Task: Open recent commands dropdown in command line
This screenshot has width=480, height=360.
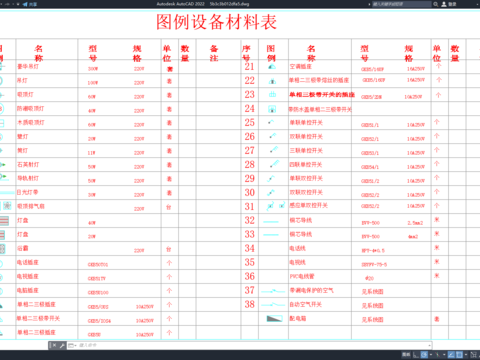Action: pos(72,345)
